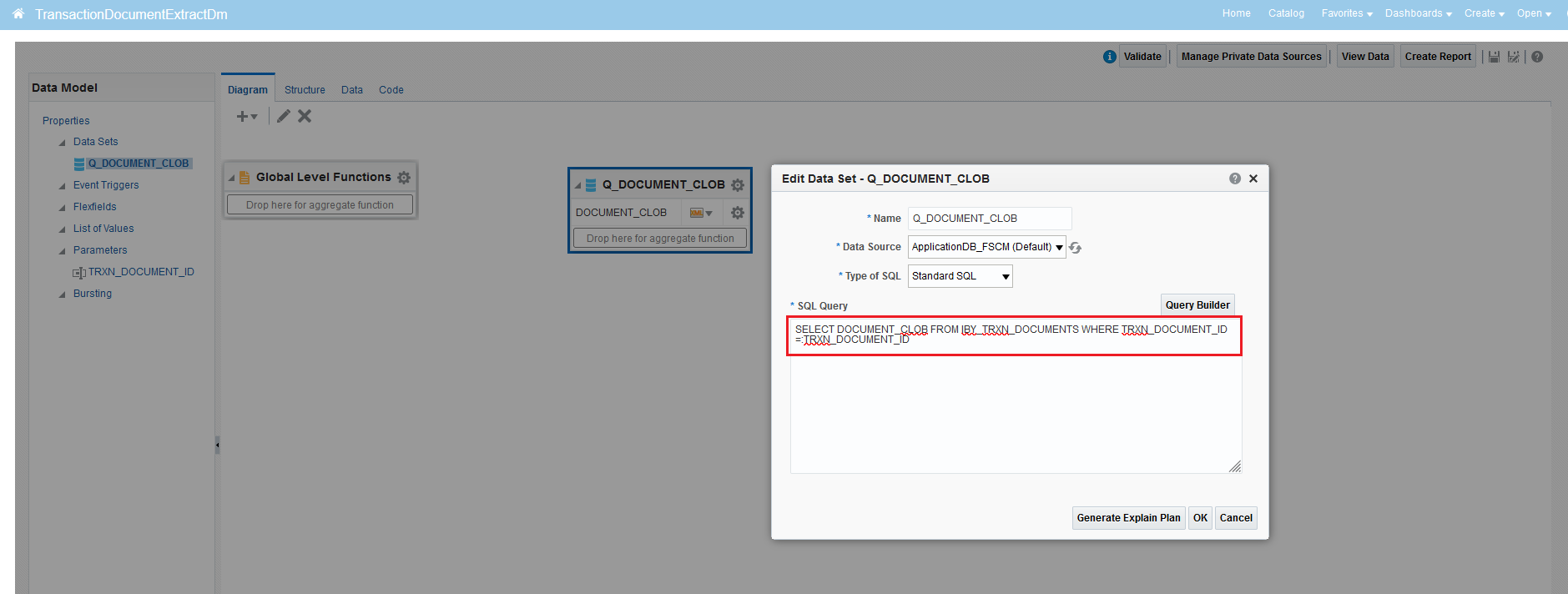Viewport: 1568px width, 594px height.
Task: Open the gear on Q_DOCUMENT_CLOB dataset header
Action: [738, 185]
